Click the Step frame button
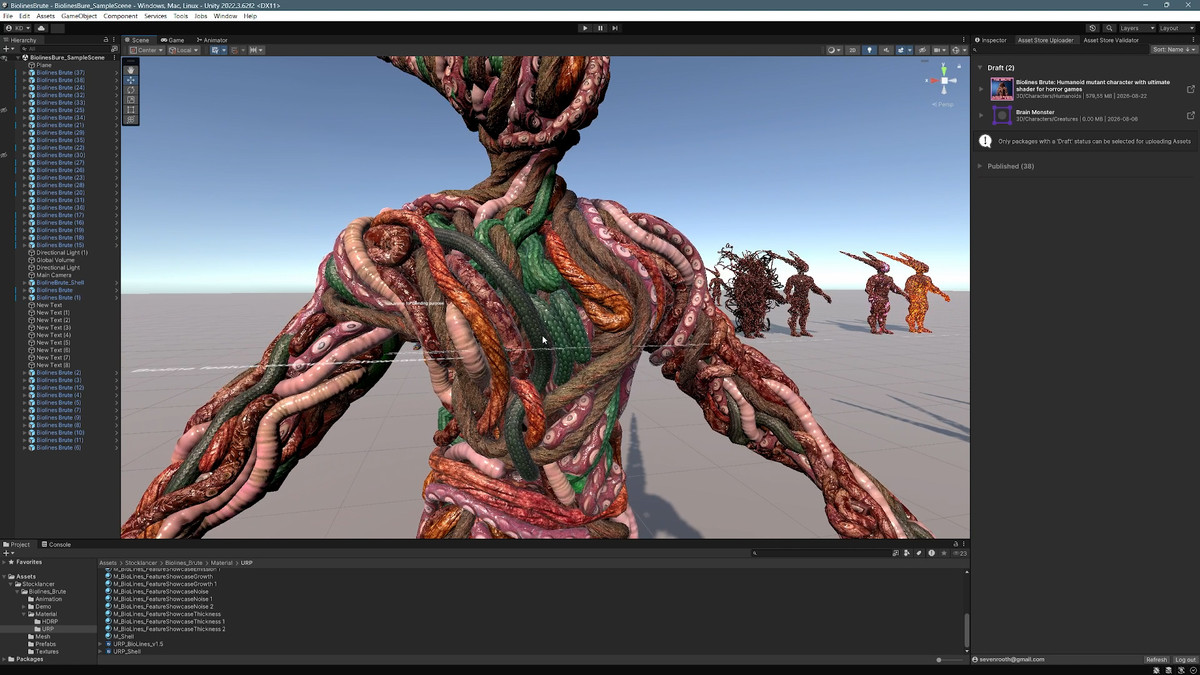The width and height of the screenshot is (1200, 675). [x=615, y=28]
